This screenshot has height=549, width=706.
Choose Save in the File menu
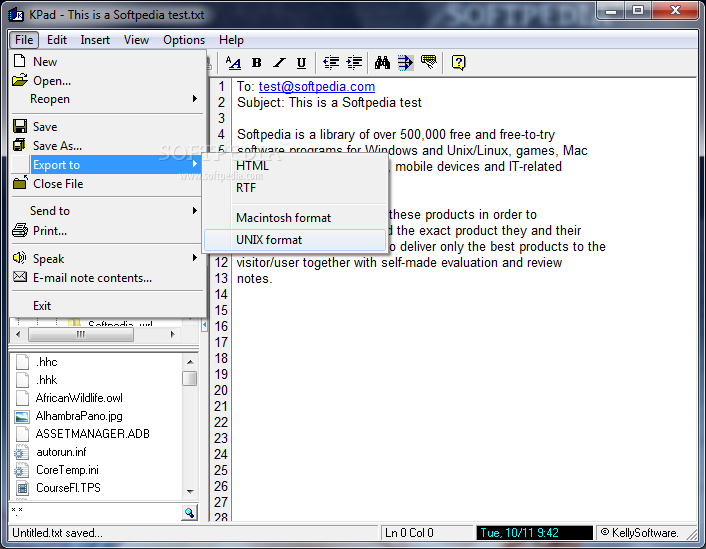(x=107, y=127)
